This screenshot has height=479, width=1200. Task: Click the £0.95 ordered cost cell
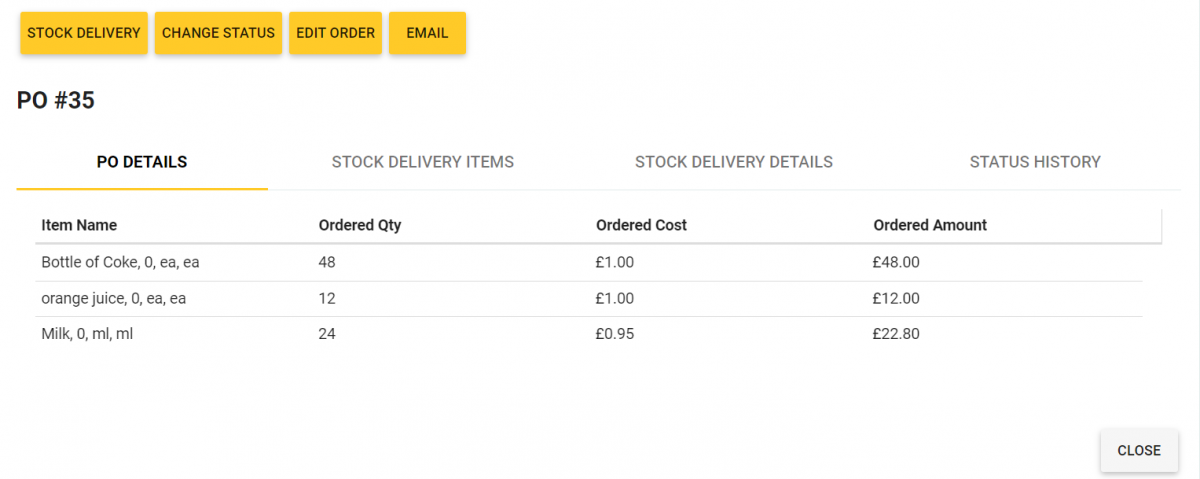[x=615, y=335]
